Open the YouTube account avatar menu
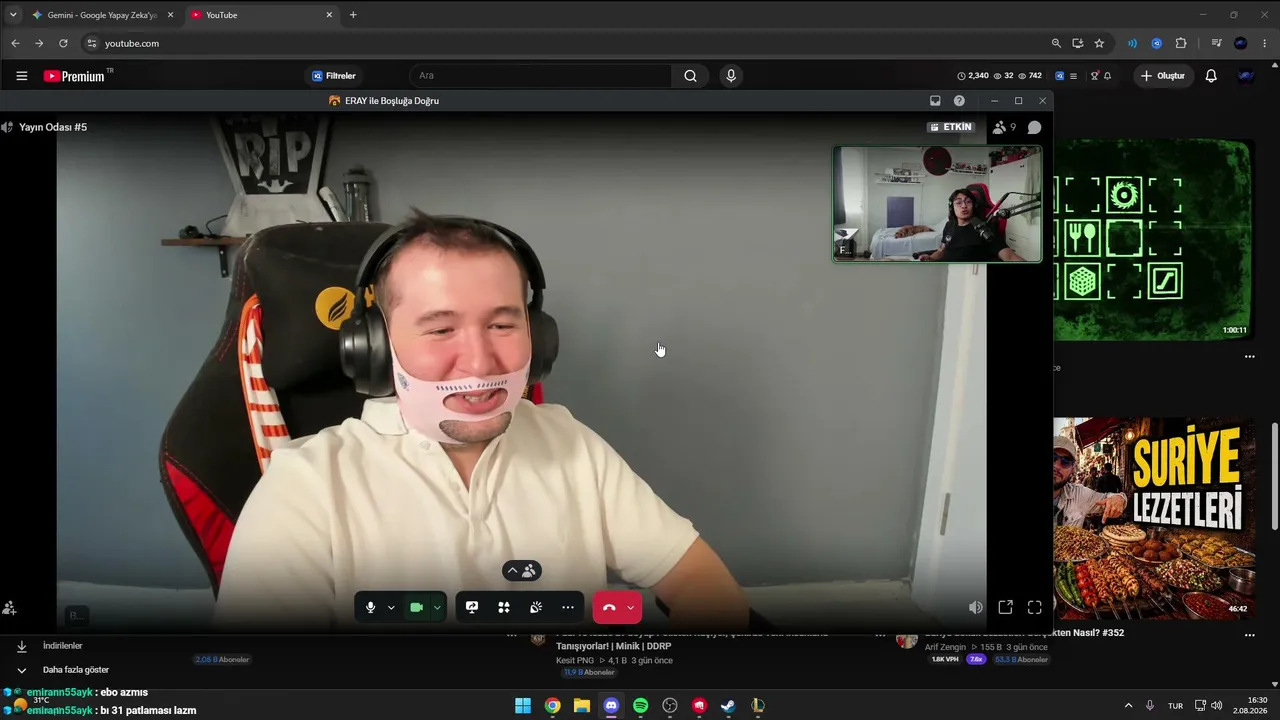The image size is (1280, 720). (x=1246, y=76)
